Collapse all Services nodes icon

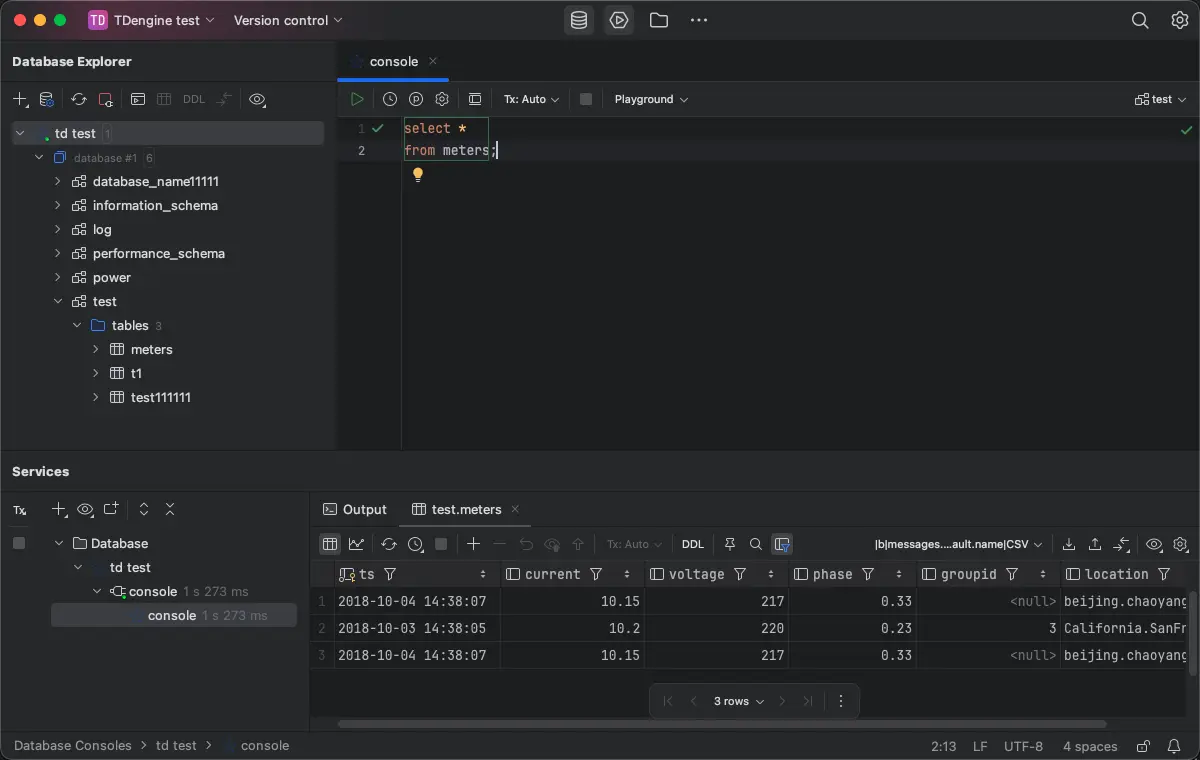tap(170, 509)
